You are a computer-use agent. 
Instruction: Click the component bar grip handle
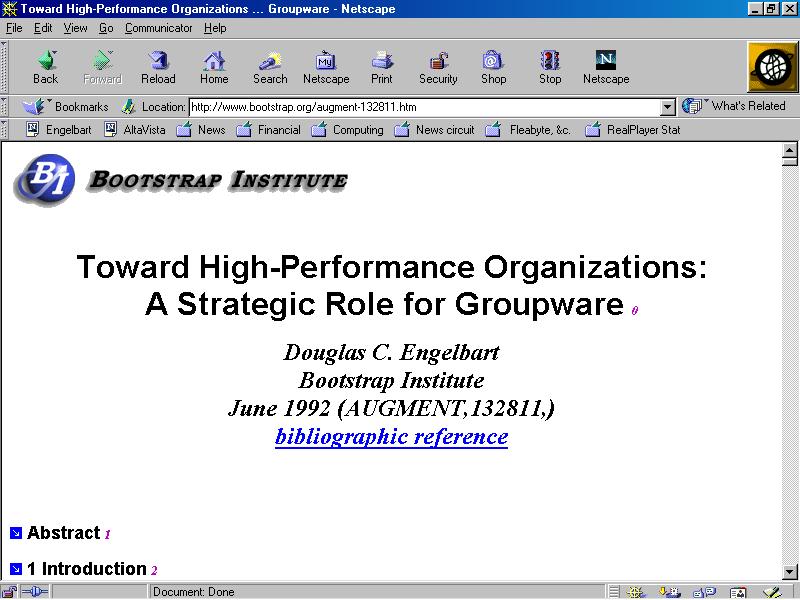click(x=614, y=592)
